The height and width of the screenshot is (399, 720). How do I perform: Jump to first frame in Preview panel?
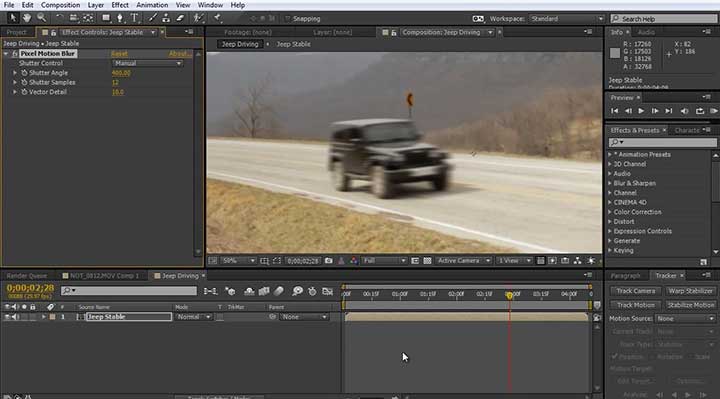(614, 111)
